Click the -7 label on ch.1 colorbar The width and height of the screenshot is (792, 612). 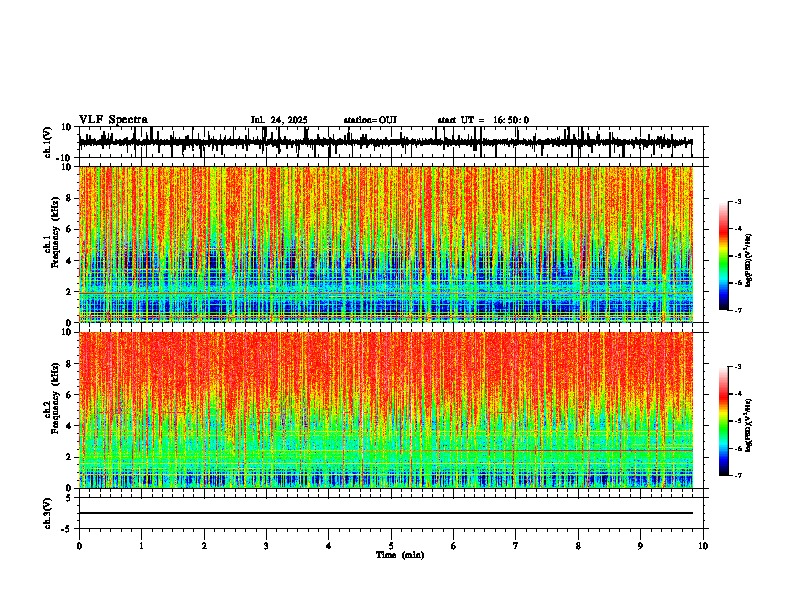[738, 310]
